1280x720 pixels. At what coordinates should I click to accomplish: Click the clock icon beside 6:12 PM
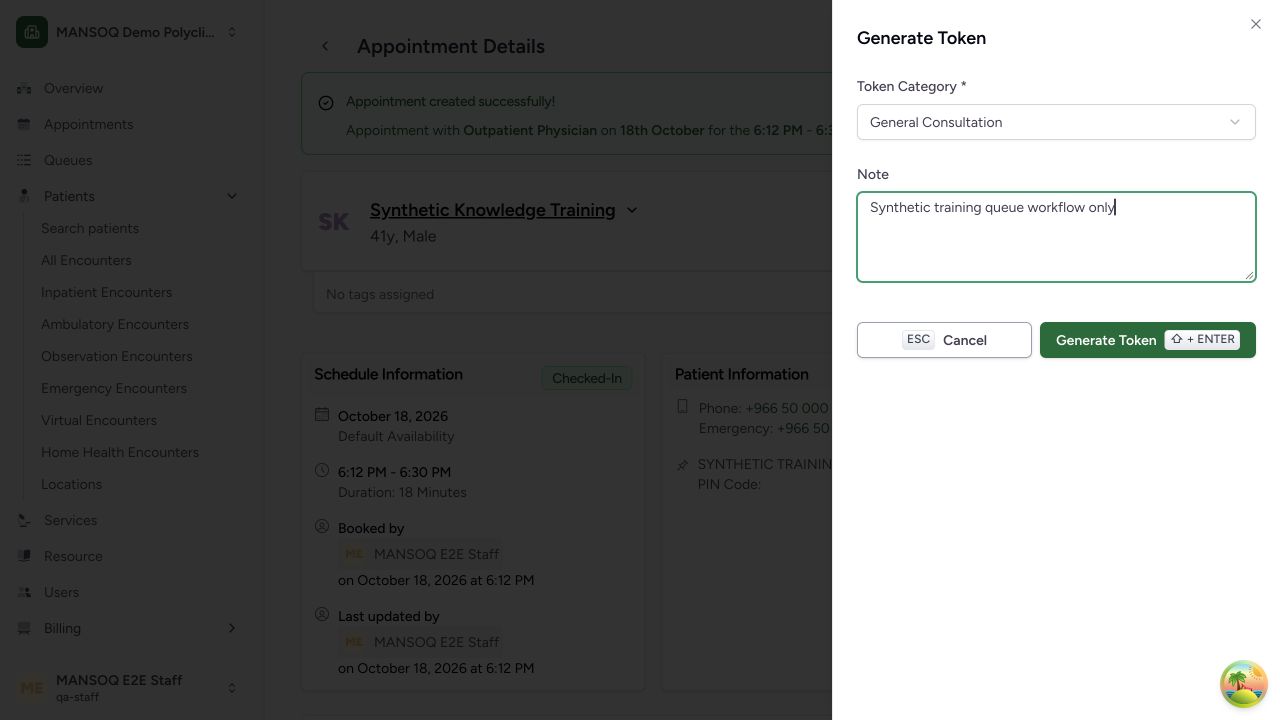click(322, 470)
